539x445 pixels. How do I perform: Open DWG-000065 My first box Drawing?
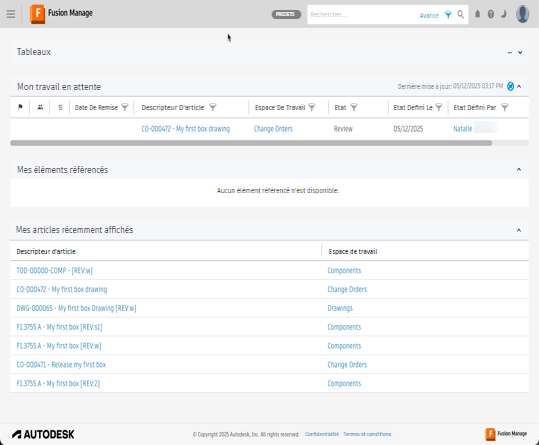[76, 308]
